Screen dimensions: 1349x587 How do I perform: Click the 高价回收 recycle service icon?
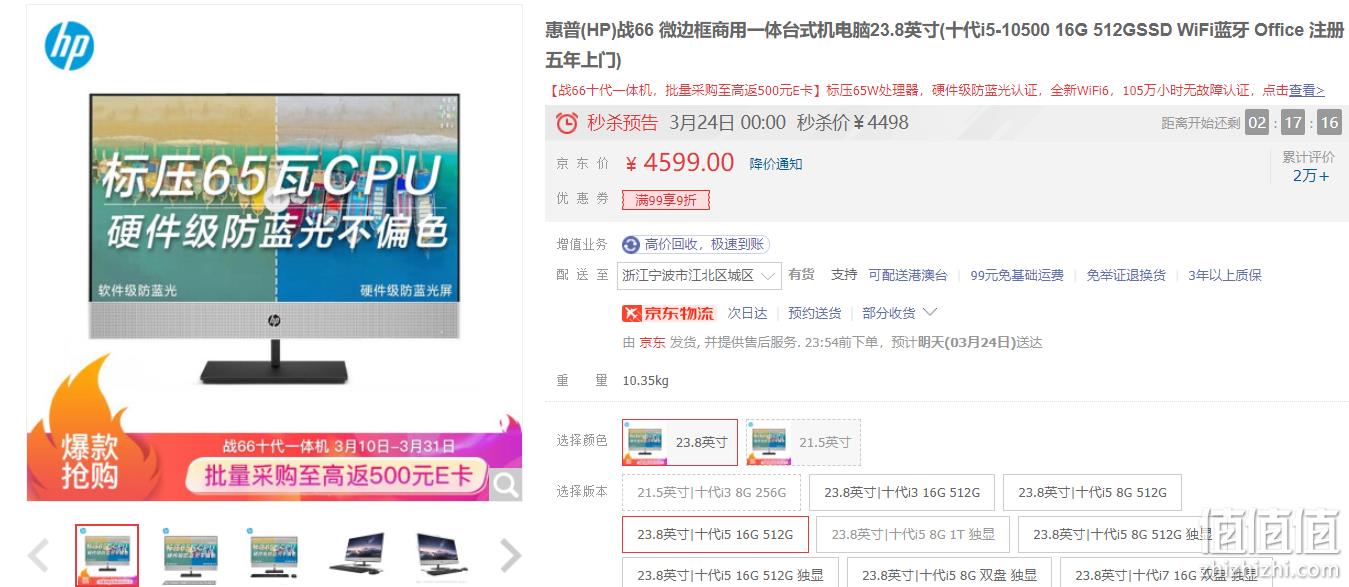pos(631,244)
